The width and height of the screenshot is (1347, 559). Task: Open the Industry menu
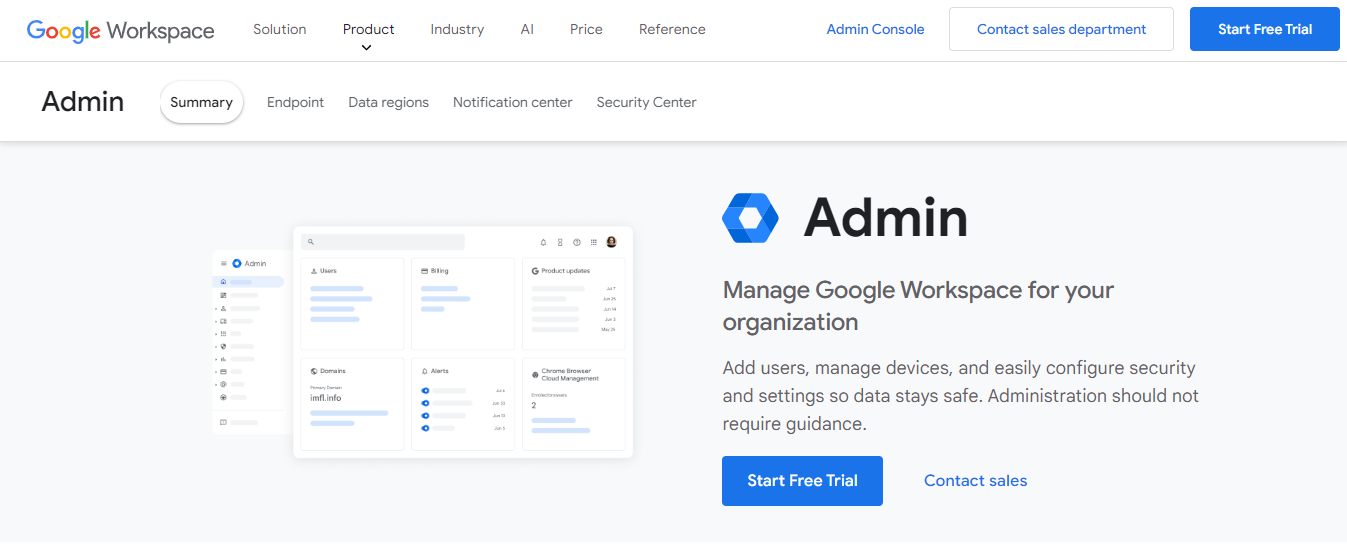[457, 29]
